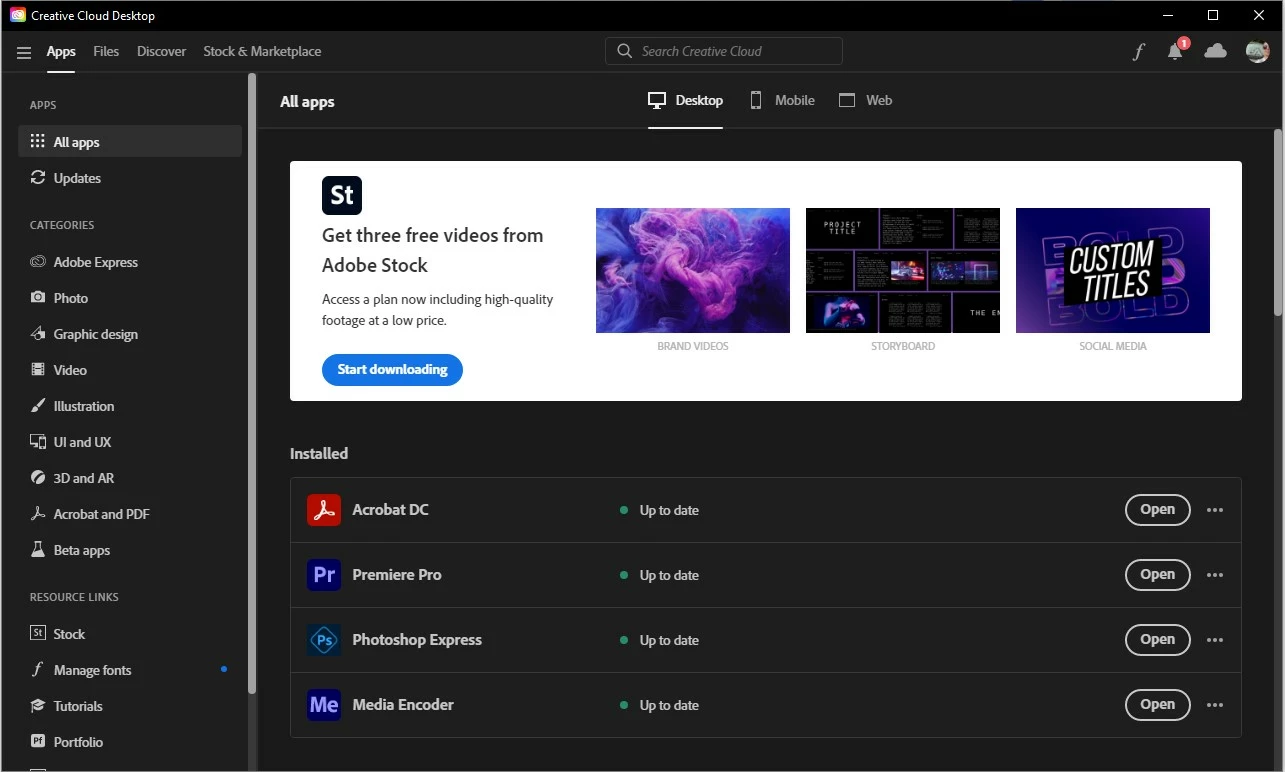Click the main content vertical scrollbar
This screenshot has height=772, width=1285.
[1277, 222]
